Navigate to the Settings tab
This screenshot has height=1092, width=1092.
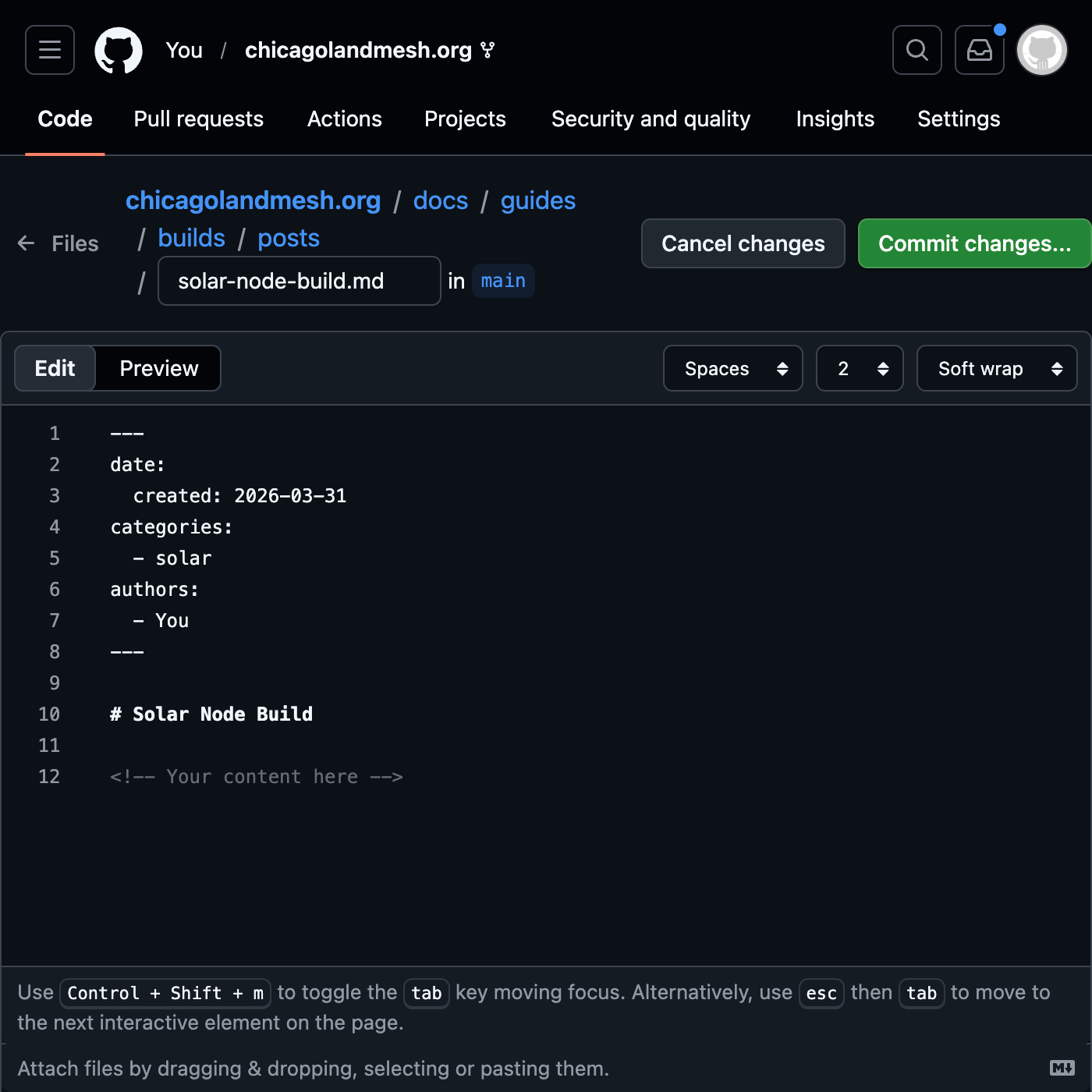tap(958, 119)
